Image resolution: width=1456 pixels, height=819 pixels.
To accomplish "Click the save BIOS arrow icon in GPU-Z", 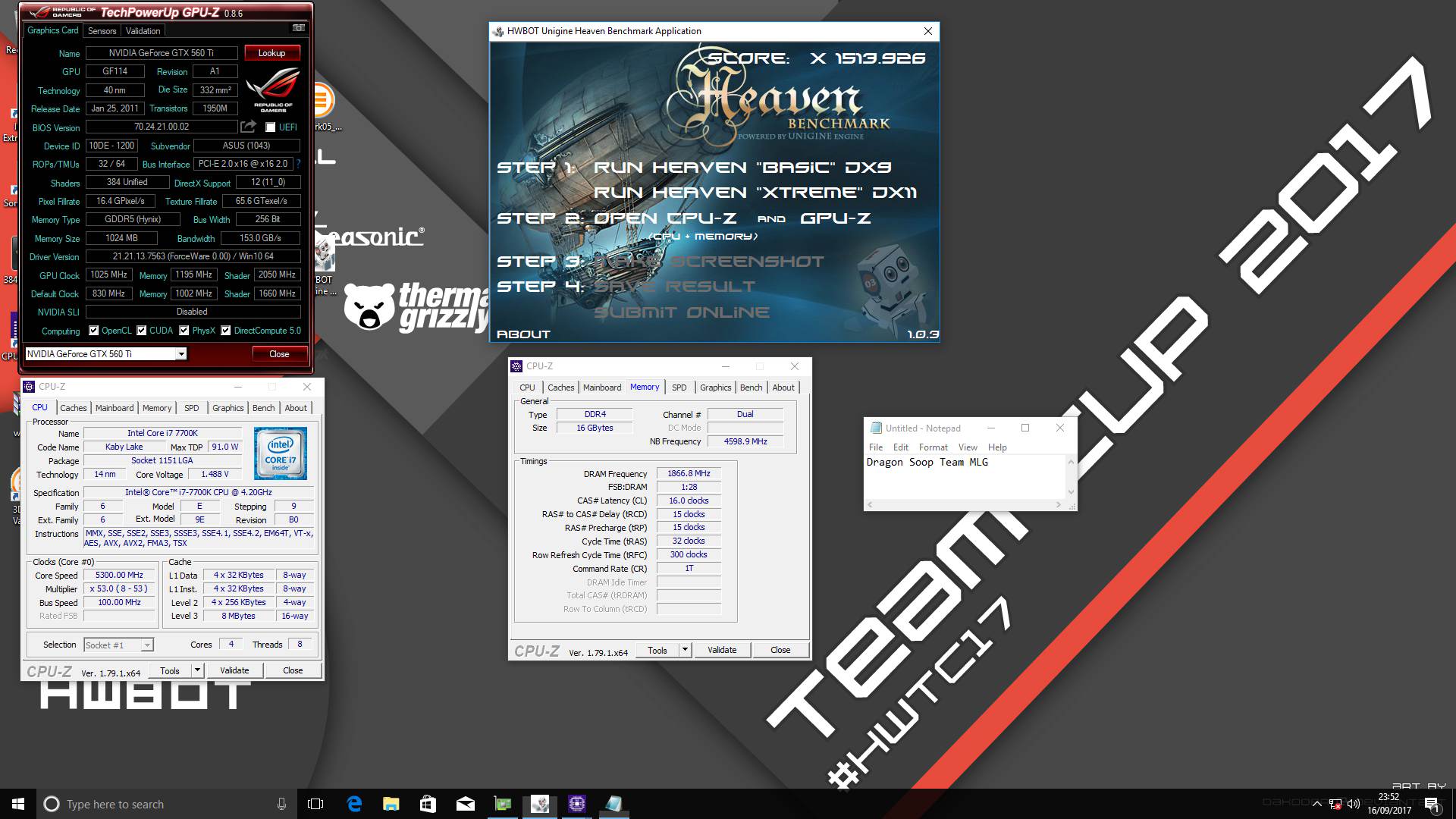I will pos(249,127).
